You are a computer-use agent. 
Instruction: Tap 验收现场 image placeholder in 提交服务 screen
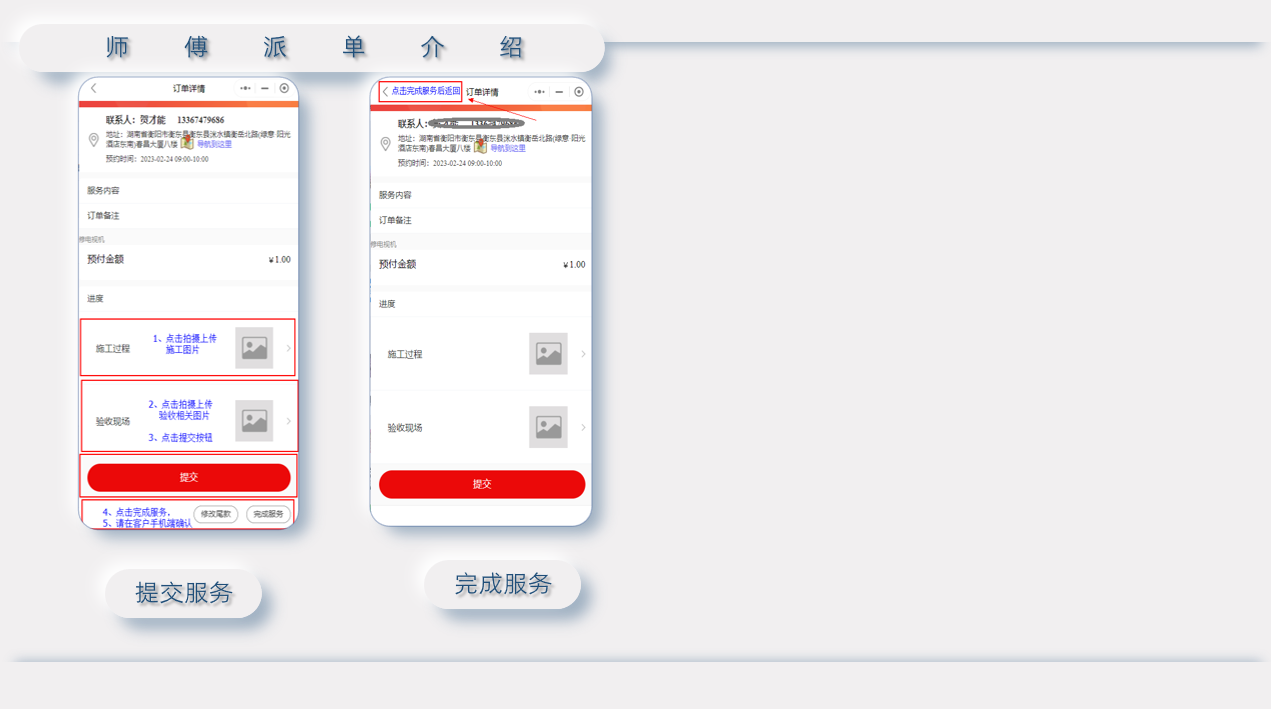click(x=254, y=421)
